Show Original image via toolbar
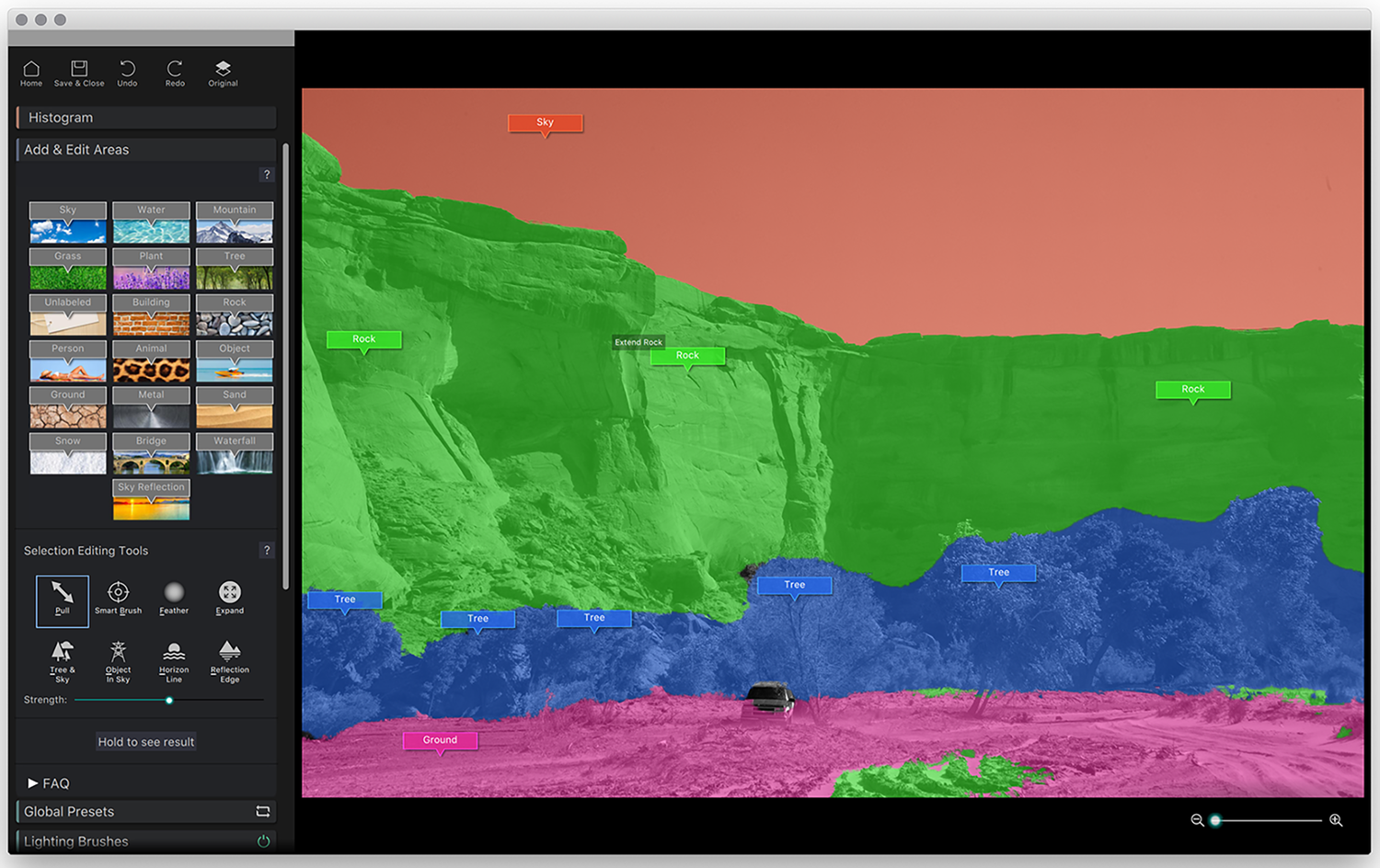This screenshot has height=868, width=1380. click(x=223, y=73)
